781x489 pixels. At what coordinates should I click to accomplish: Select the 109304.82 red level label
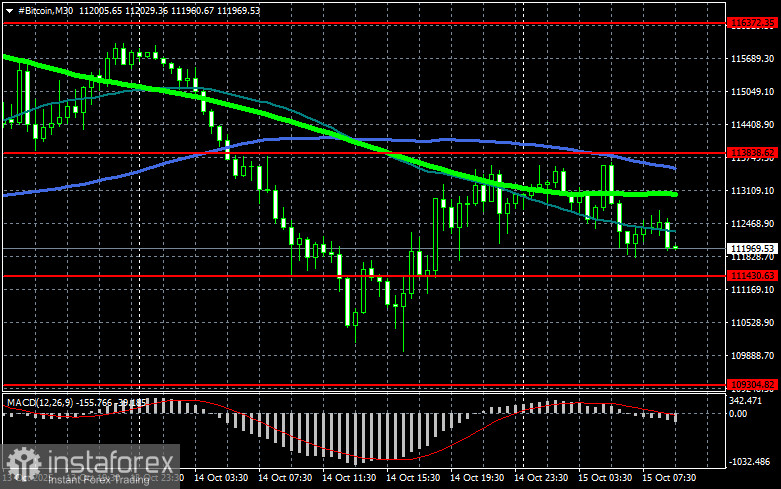[x=752, y=384]
